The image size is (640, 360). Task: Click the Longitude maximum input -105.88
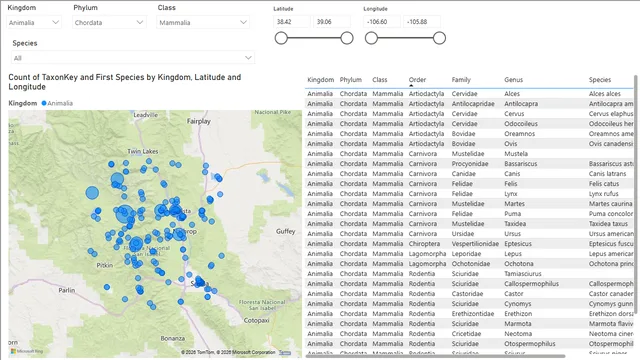point(422,22)
